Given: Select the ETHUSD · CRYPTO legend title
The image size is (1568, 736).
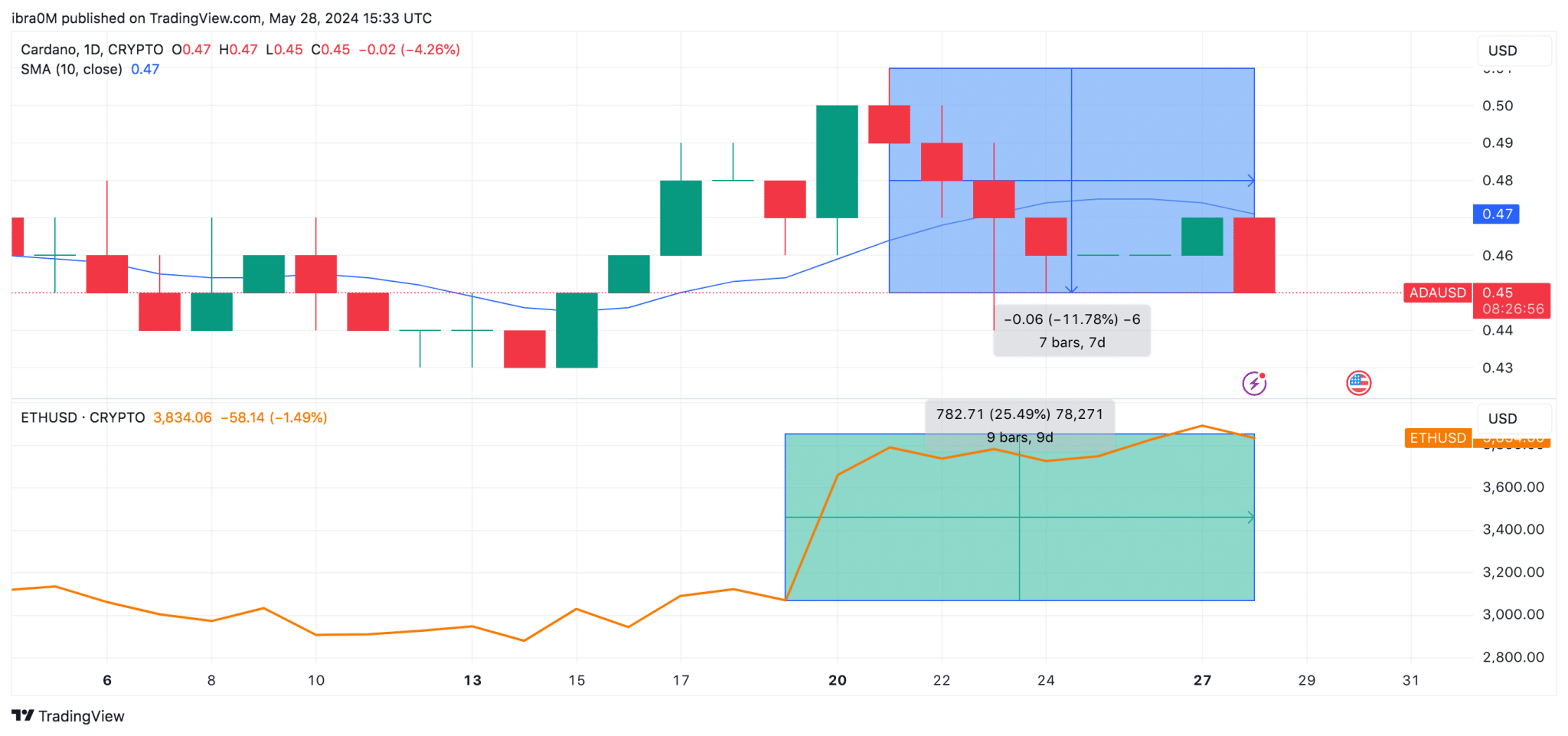Looking at the screenshot, I should click(83, 418).
